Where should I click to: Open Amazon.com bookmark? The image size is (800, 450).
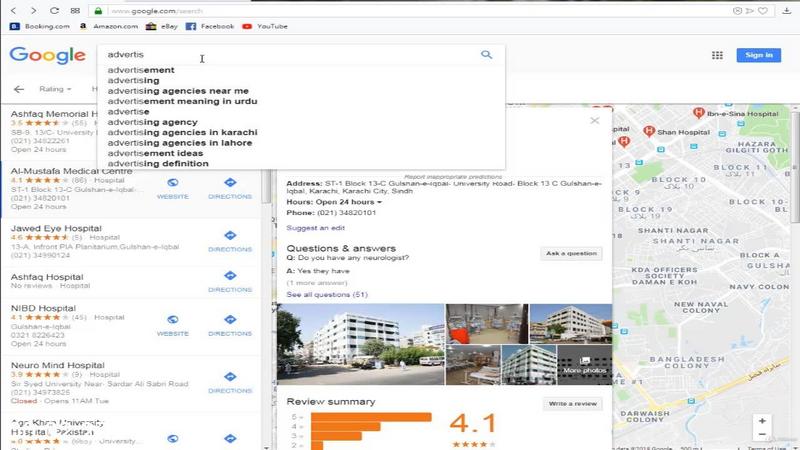point(109,26)
